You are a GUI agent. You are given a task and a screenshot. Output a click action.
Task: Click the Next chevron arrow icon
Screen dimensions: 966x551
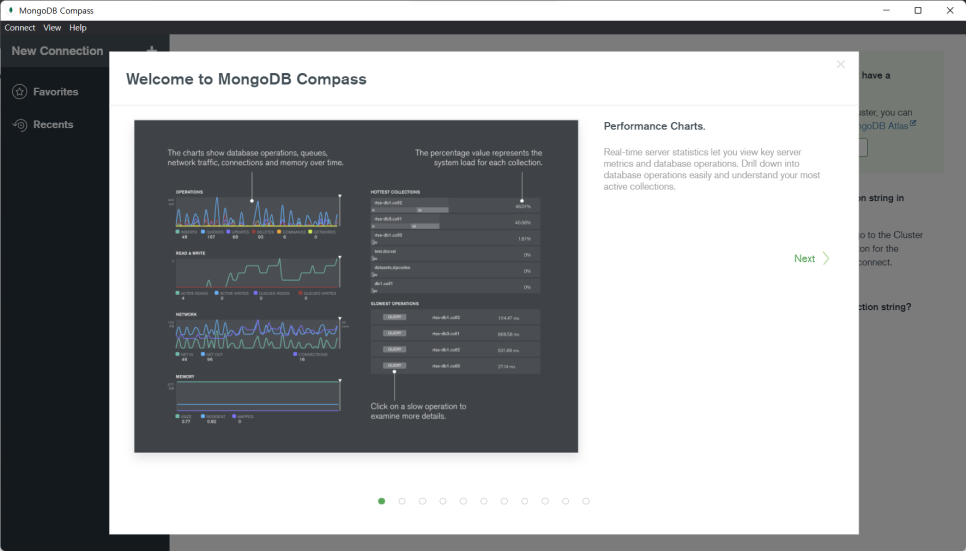826,258
